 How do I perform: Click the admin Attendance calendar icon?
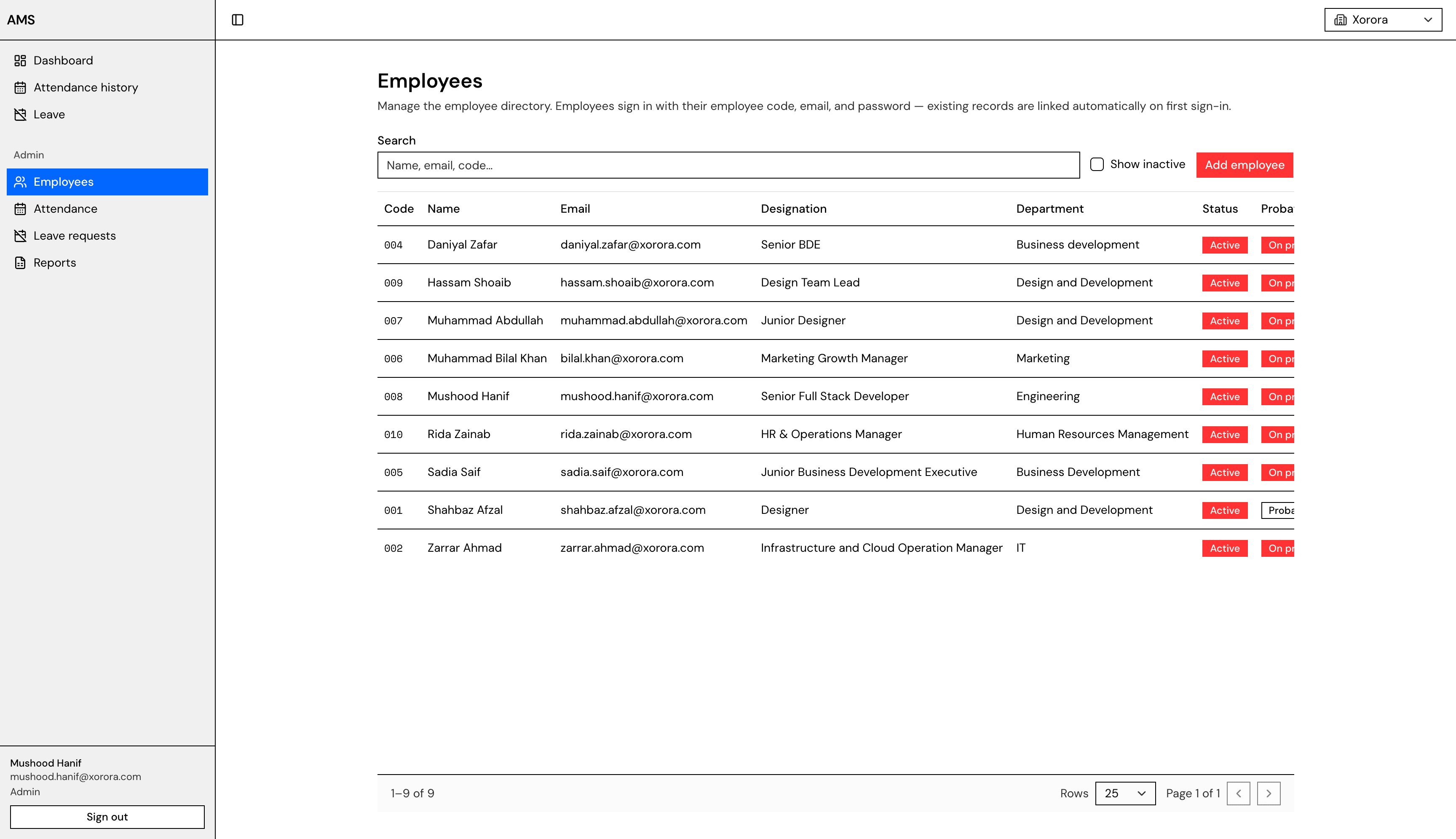point(20,209)
